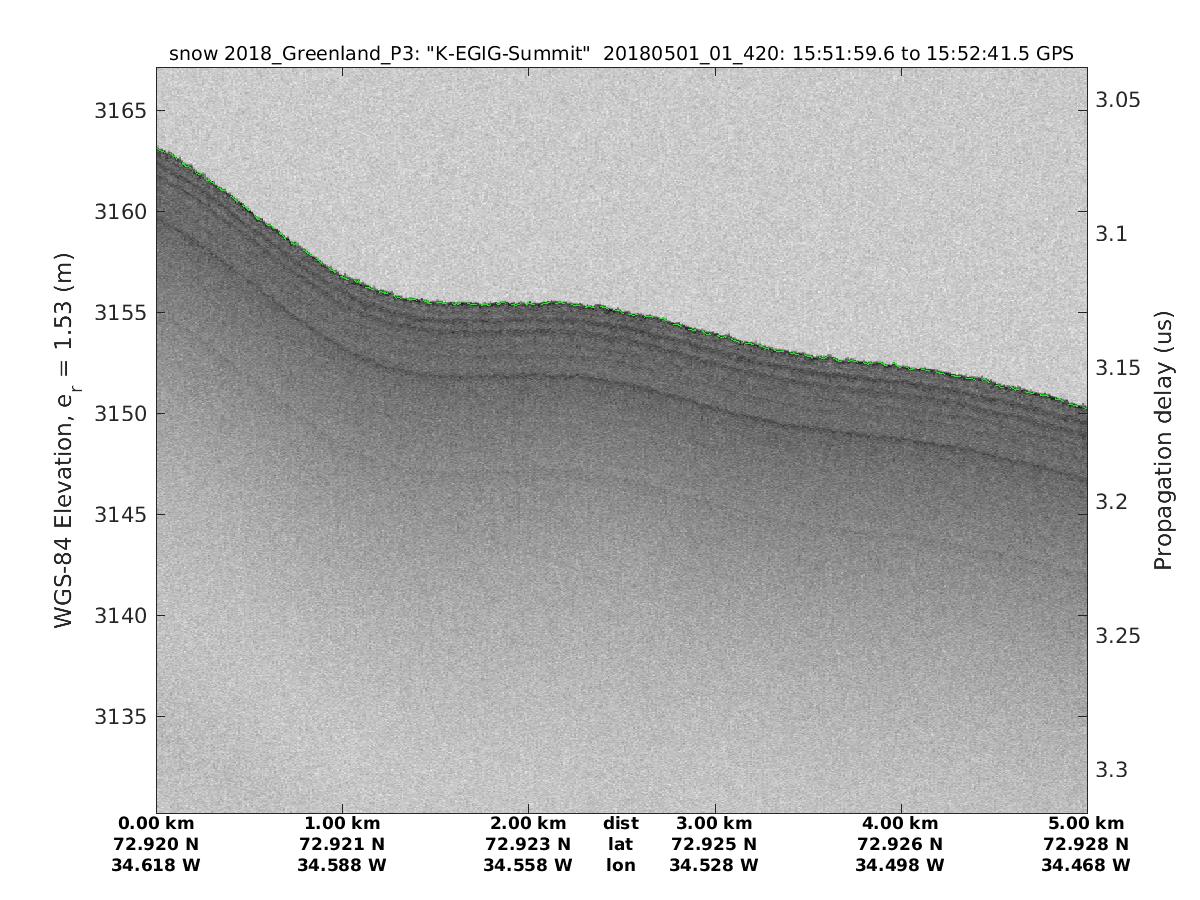Click the 0.00 km distance label
Image resolution: width=1200 pixels, height=900 pixels.
click(x=157, y=823)
